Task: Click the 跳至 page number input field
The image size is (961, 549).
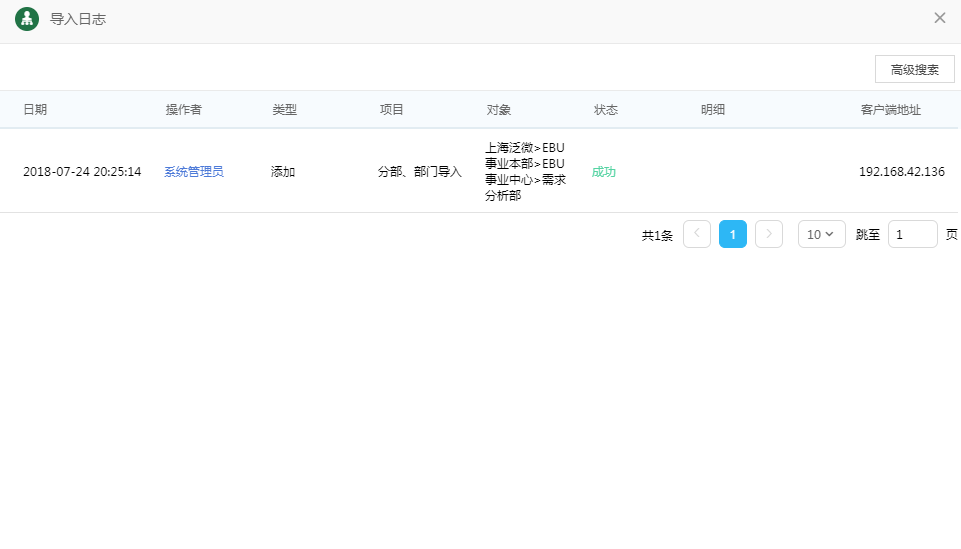Action: pos(912,234)
